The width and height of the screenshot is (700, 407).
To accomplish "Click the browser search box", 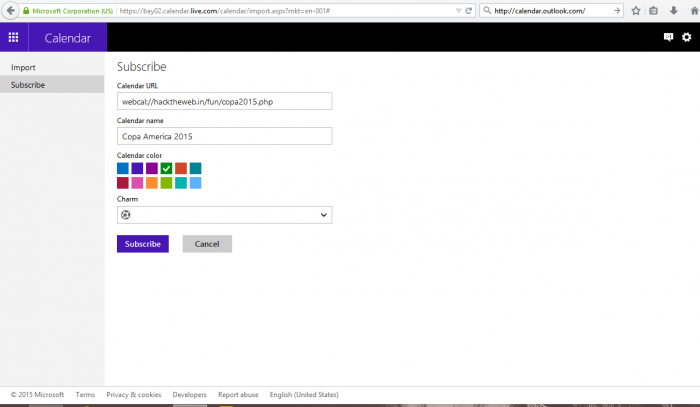I will (x=551, y=11).
